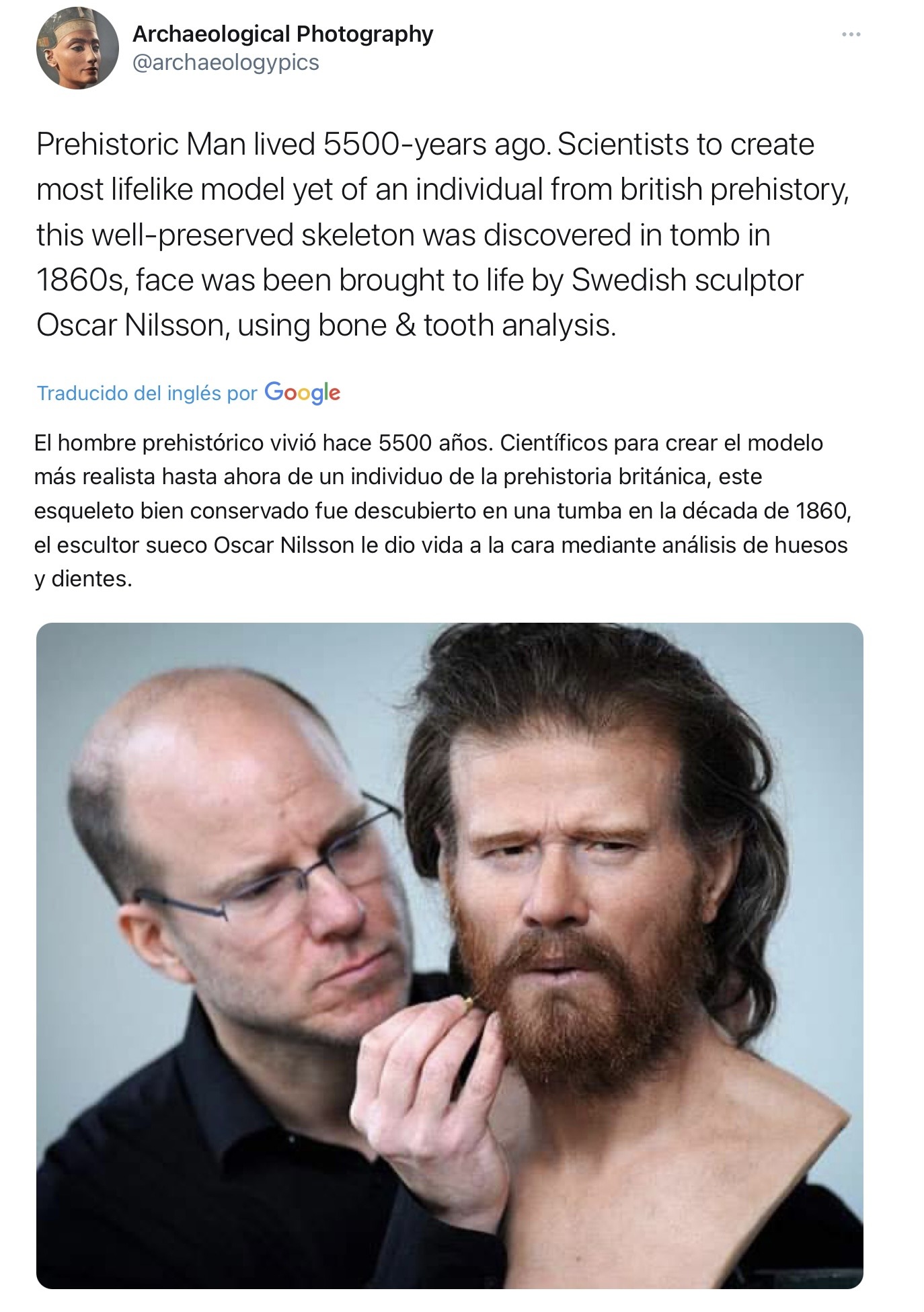Screen dimensions: 924x1312
Task: Click 'prehistoria británica' in the Spanish translation
Action: point(608,477)
